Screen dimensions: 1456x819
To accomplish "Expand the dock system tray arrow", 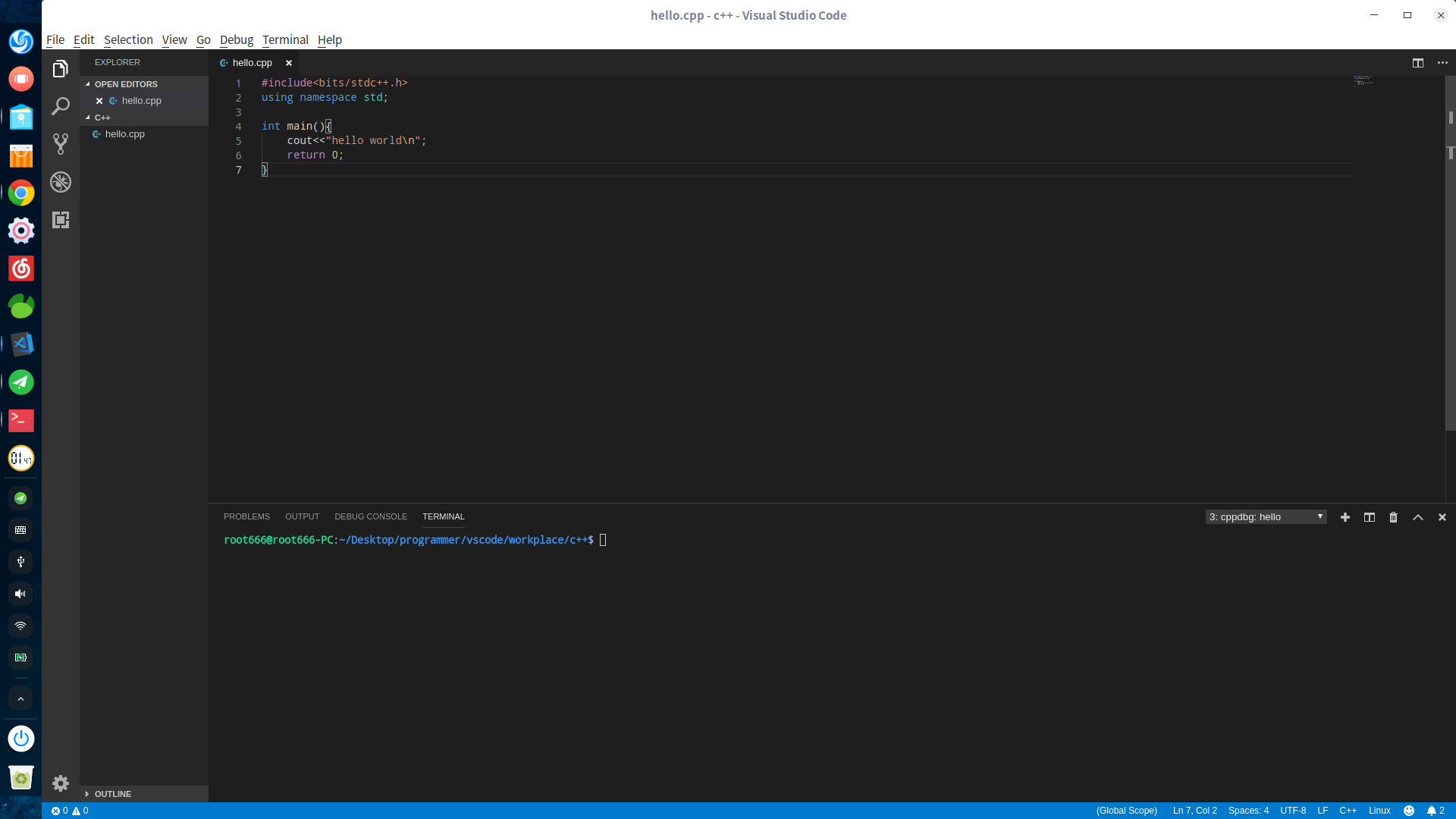I will (x=21, y=699).
